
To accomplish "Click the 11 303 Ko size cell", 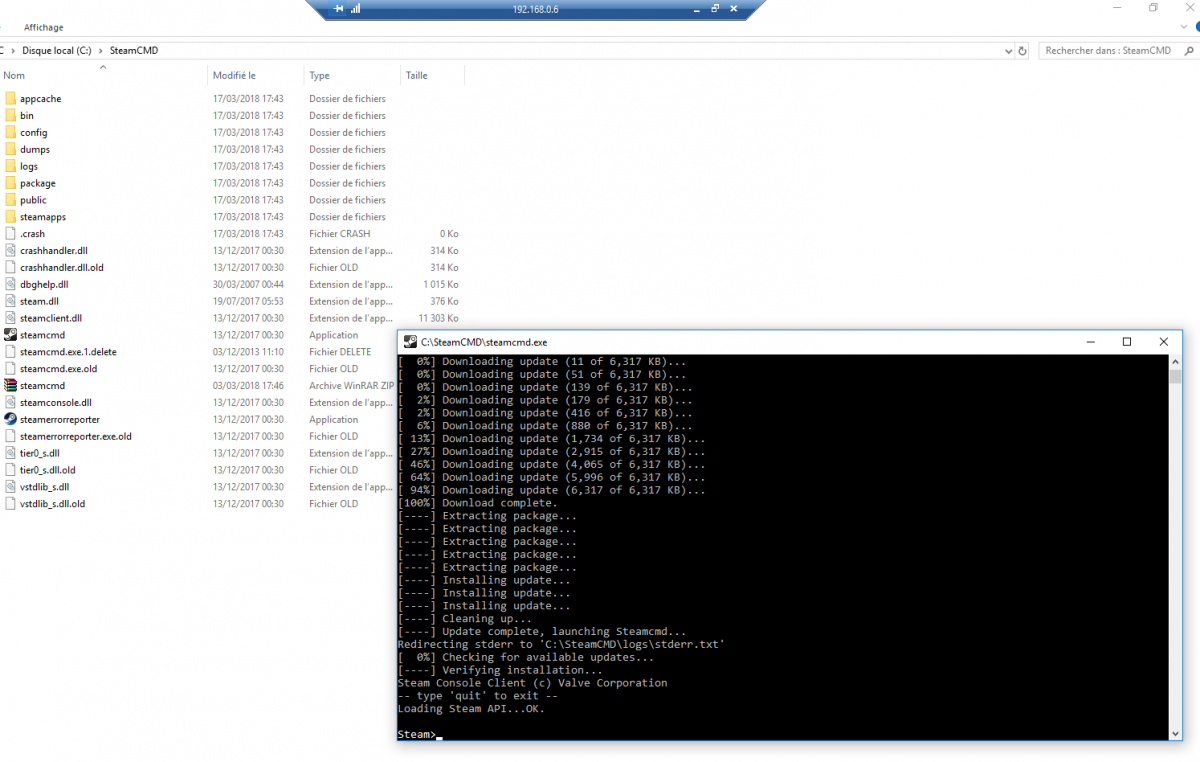I will tap(438, 318).
